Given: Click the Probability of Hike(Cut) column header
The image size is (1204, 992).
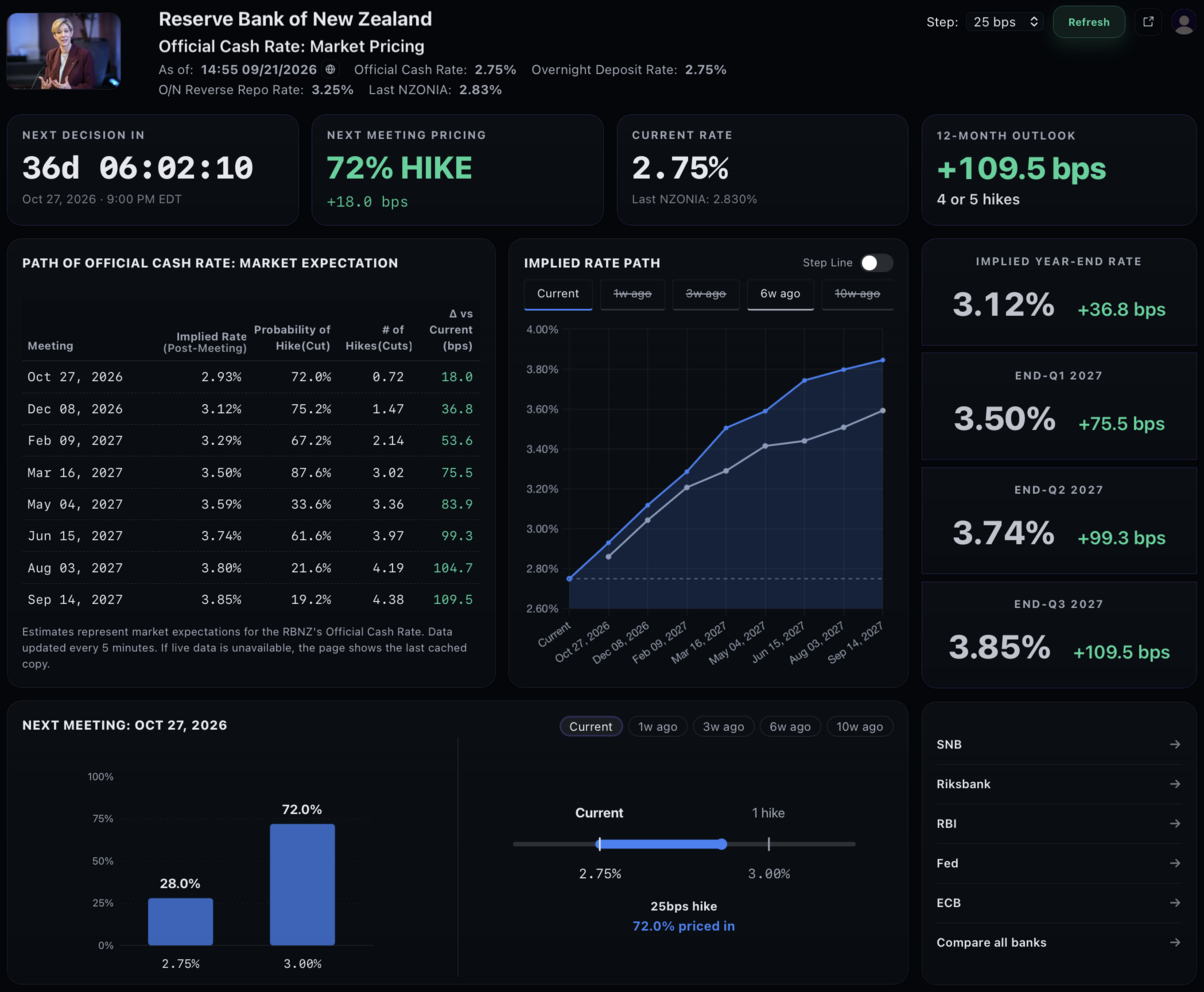Looking at the screenshot, I should 292,337.
